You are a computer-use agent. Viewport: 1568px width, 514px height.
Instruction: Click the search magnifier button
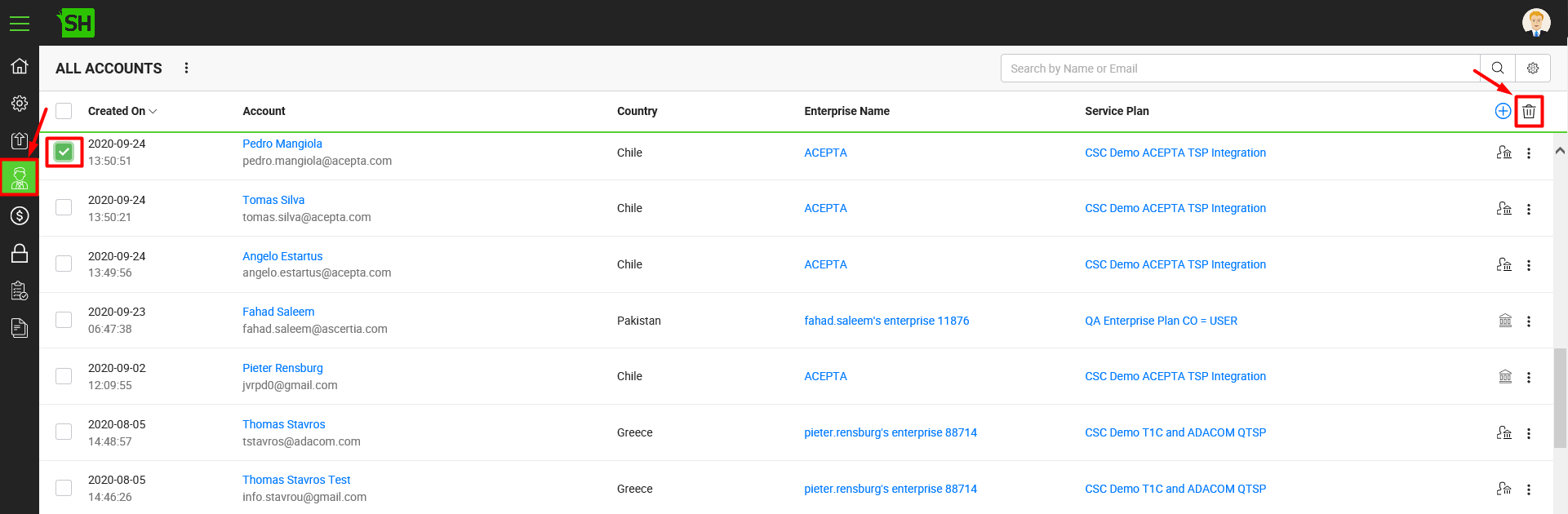(x=1498, y=69)
